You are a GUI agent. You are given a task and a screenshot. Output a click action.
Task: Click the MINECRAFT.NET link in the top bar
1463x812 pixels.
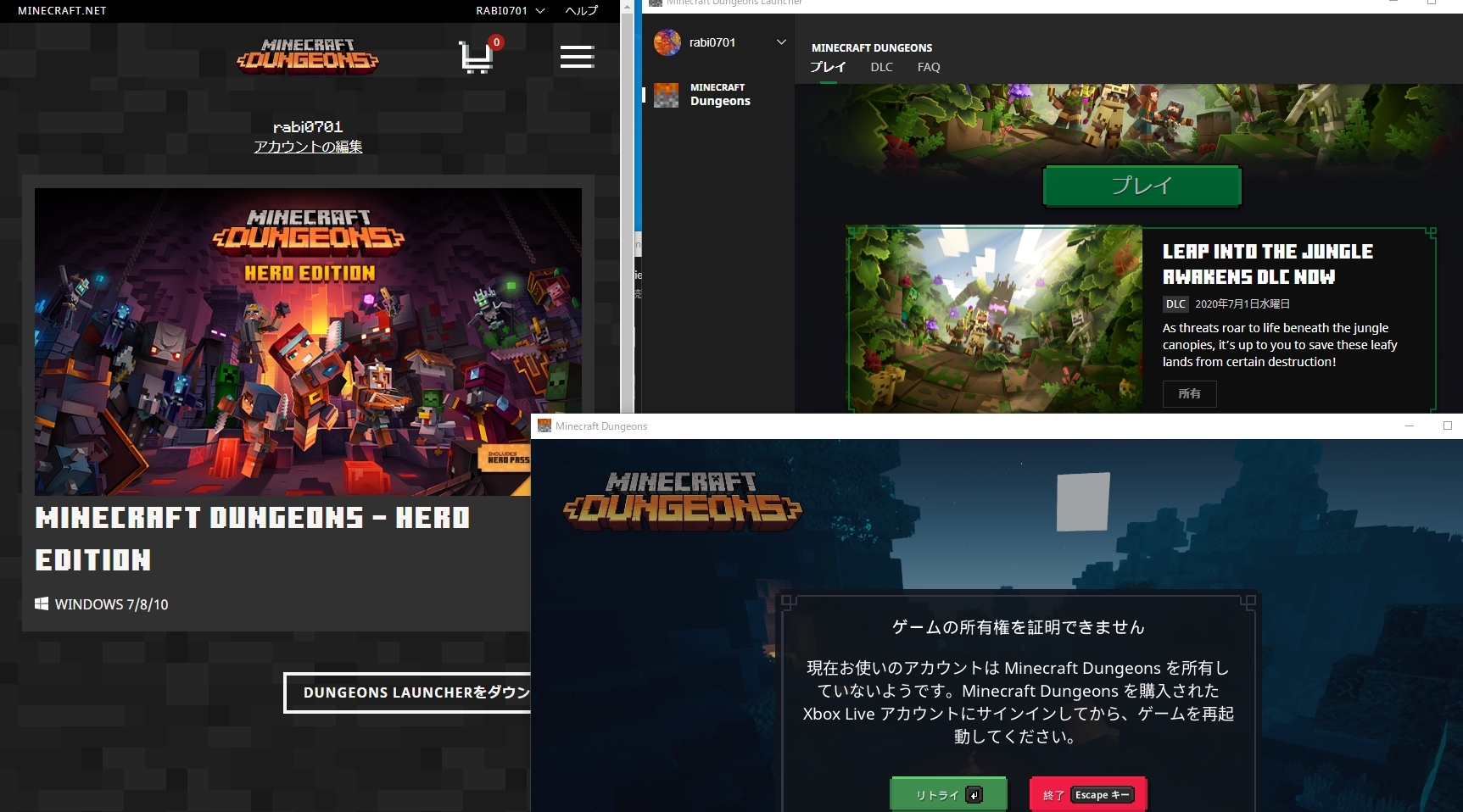click(x=62, y=11)
